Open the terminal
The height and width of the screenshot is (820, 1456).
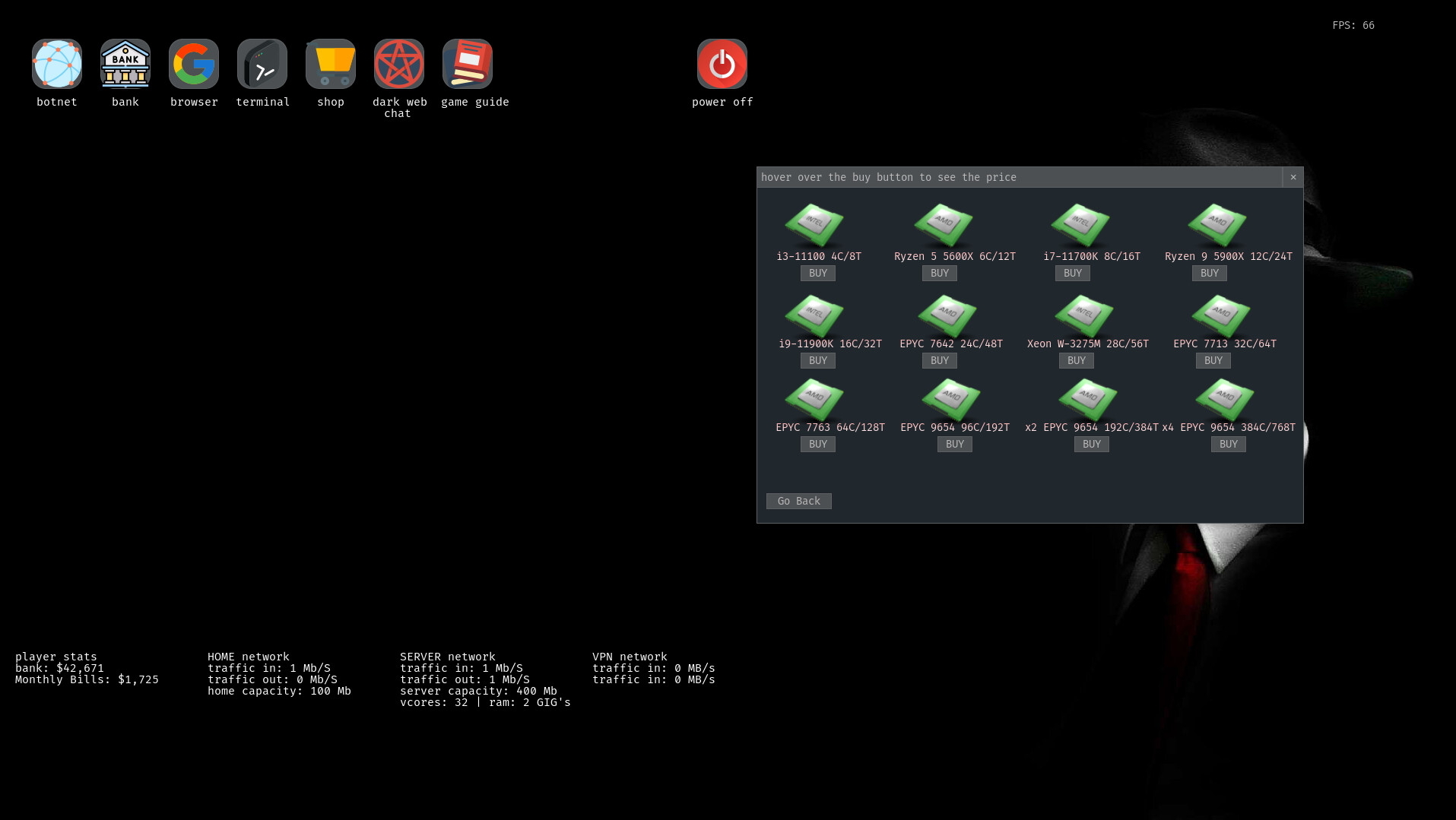[x=262, y=64]
